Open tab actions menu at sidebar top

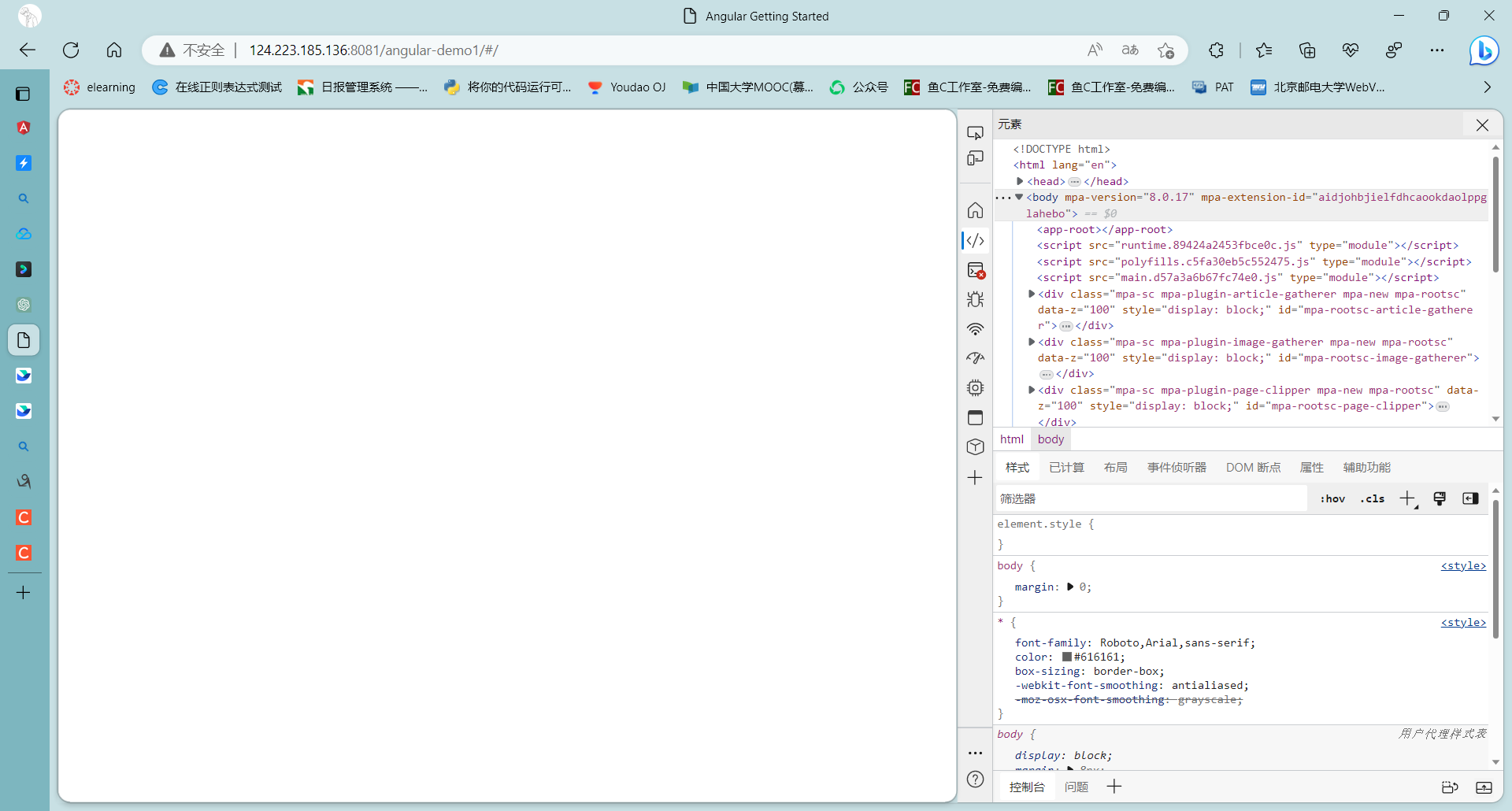point(23,94)
